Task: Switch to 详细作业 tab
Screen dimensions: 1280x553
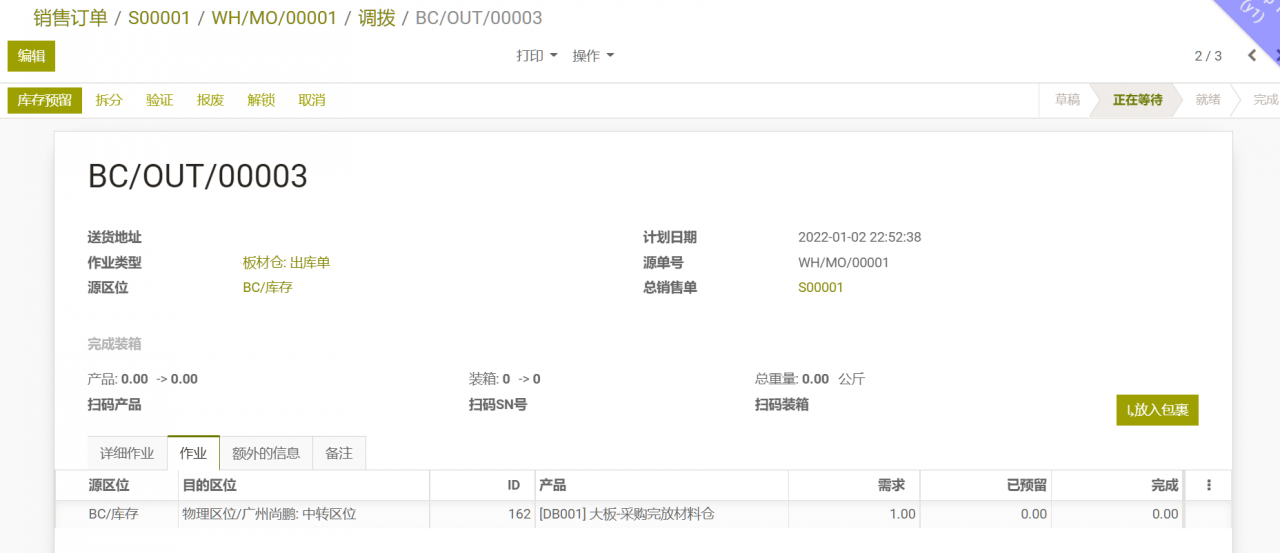Action: (127, 453)
